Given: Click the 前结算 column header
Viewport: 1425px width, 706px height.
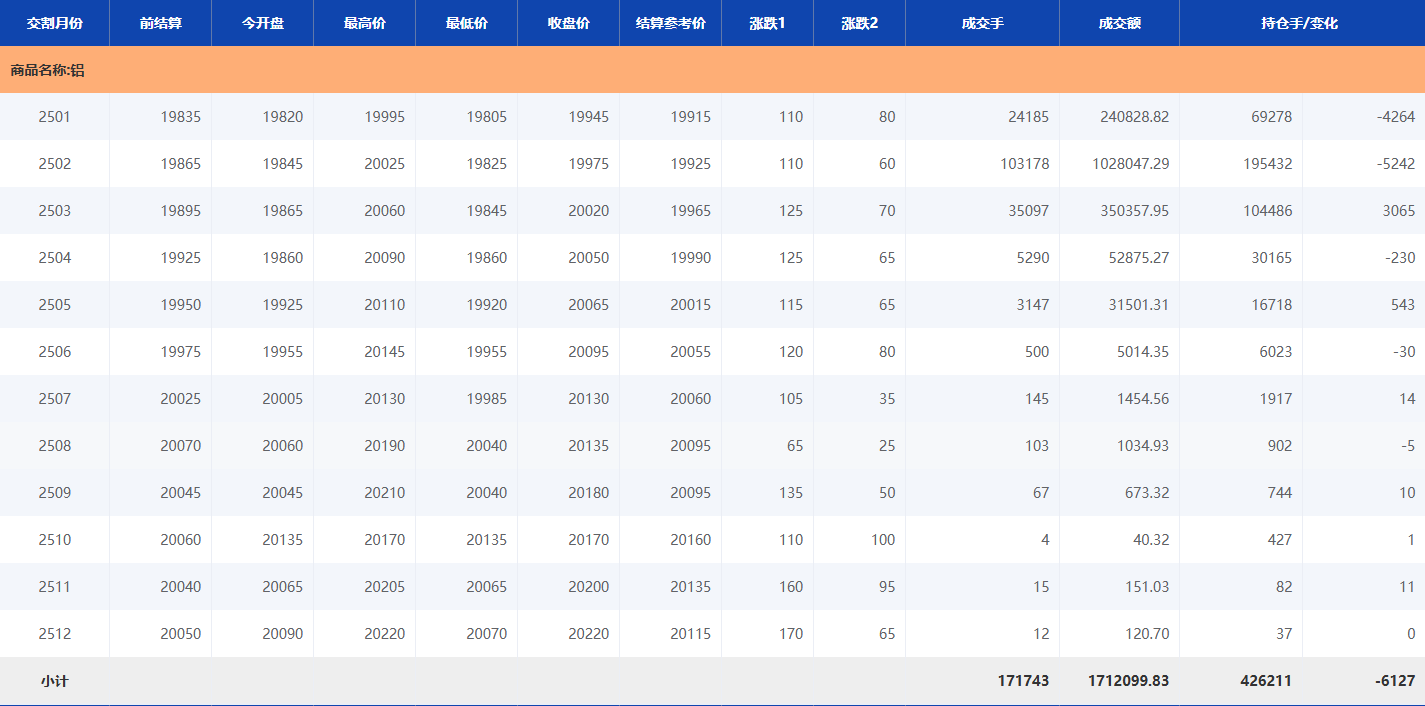Looking at the screenshot, I should 160,23.
